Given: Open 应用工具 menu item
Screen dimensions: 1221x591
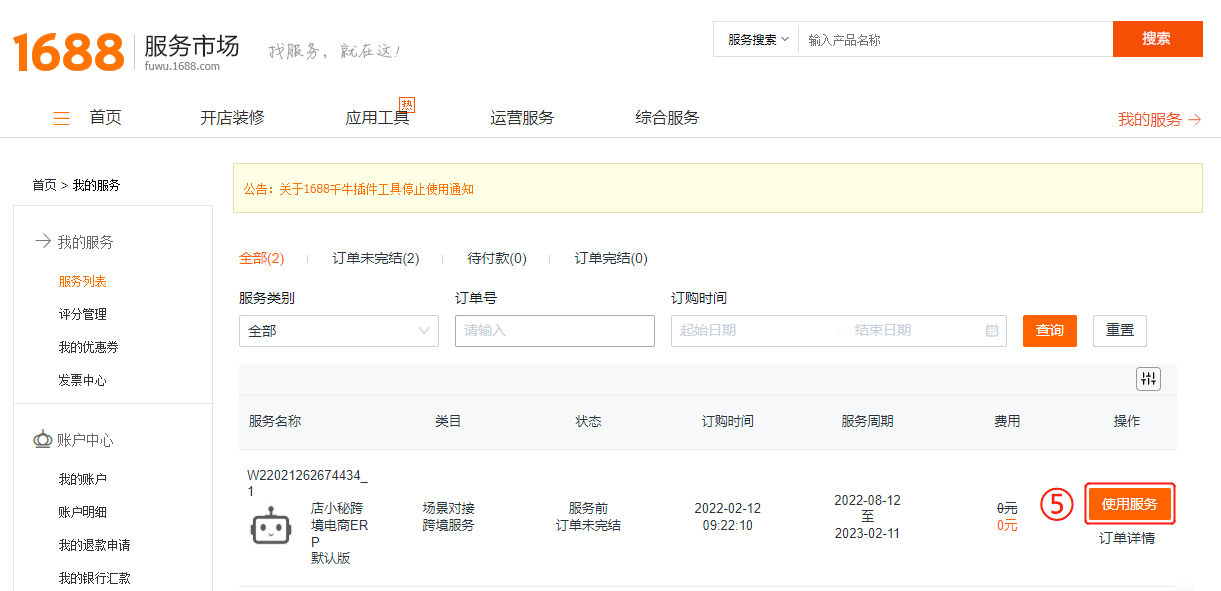Looking at the screenshot, I should (377, 118).
